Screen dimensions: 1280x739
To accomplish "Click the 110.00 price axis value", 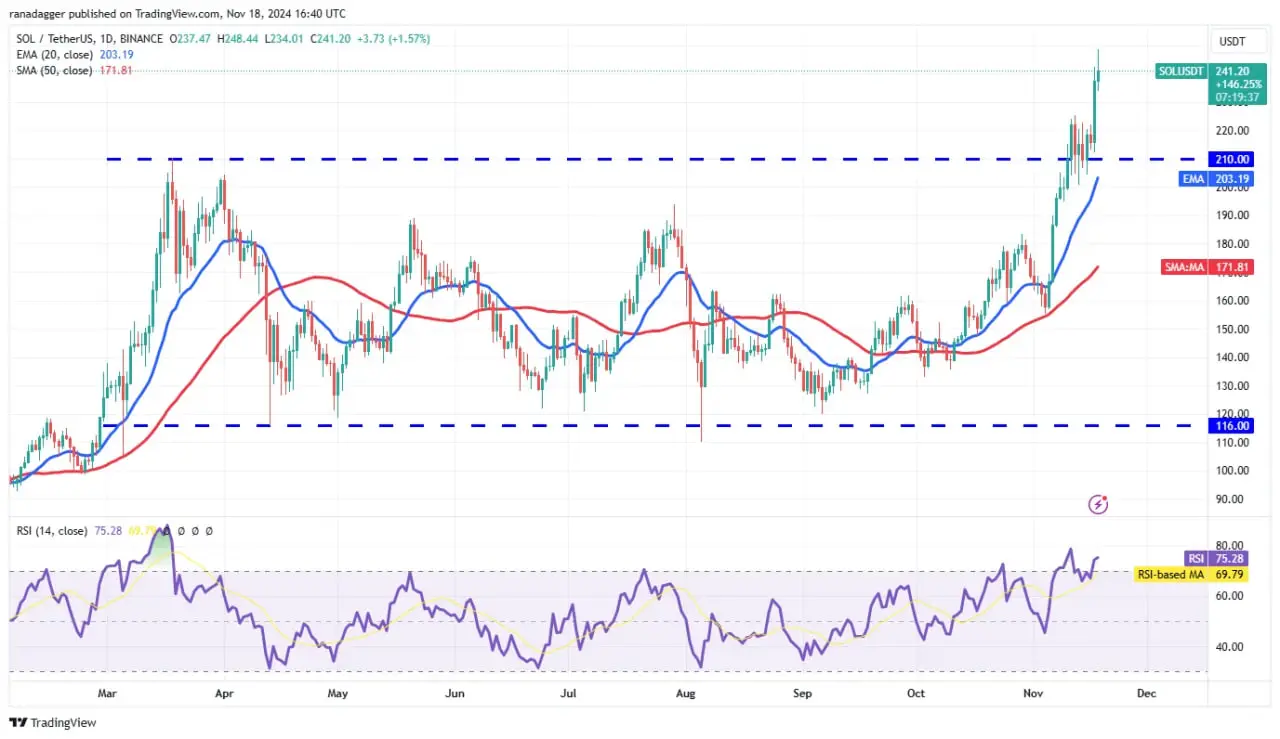I will pyautogui.click(x=1230, y=442).
